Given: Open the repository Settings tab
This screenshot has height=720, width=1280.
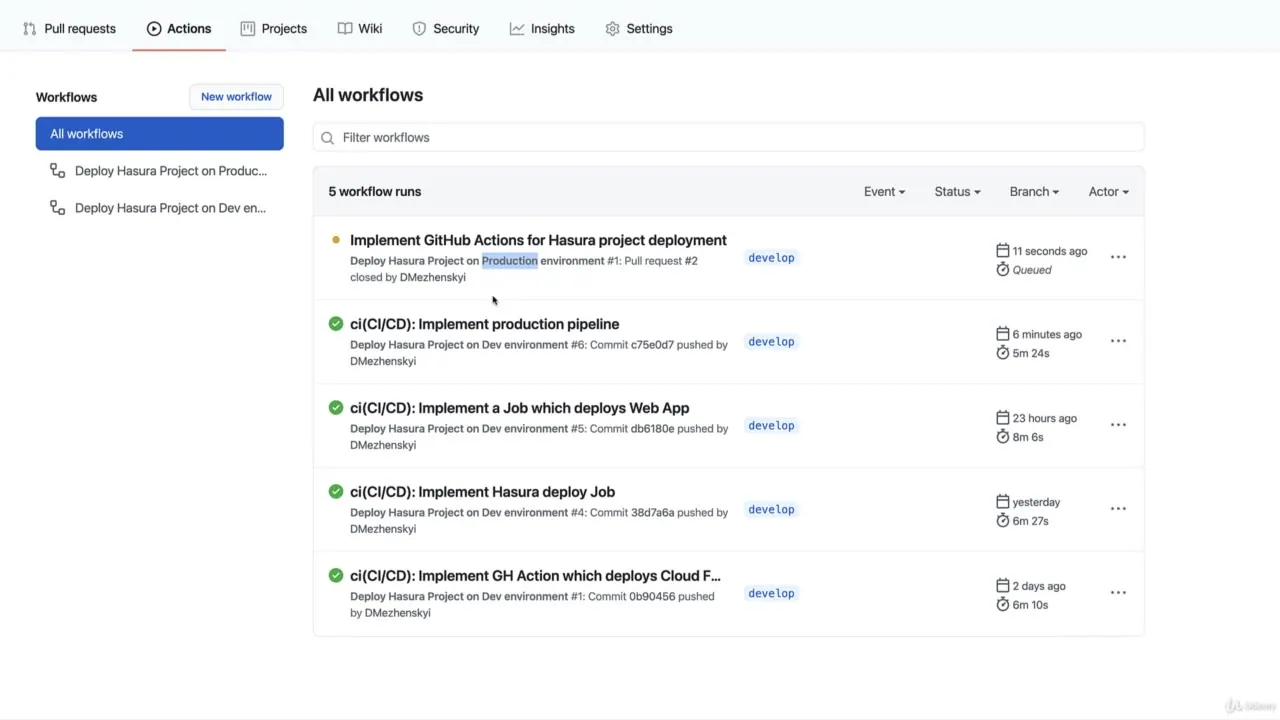Looking at the screenshot, I should pyautogui.click(x=639, y=28).
